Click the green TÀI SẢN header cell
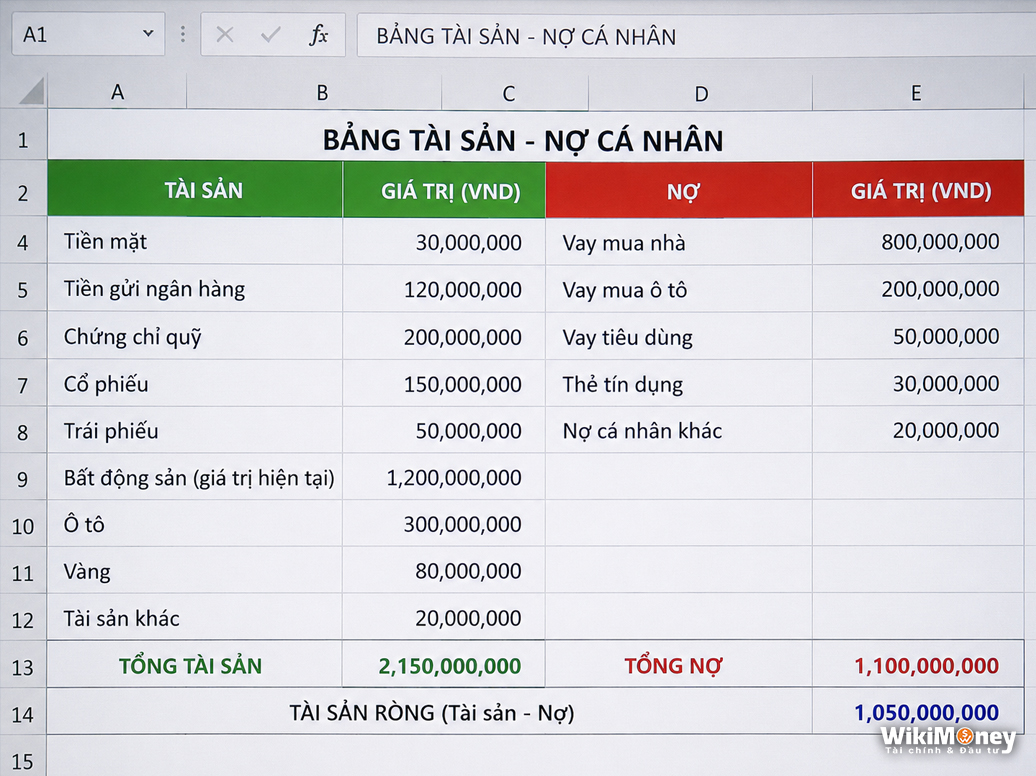Screen dimensions: 1036x776 click(195, 190)
